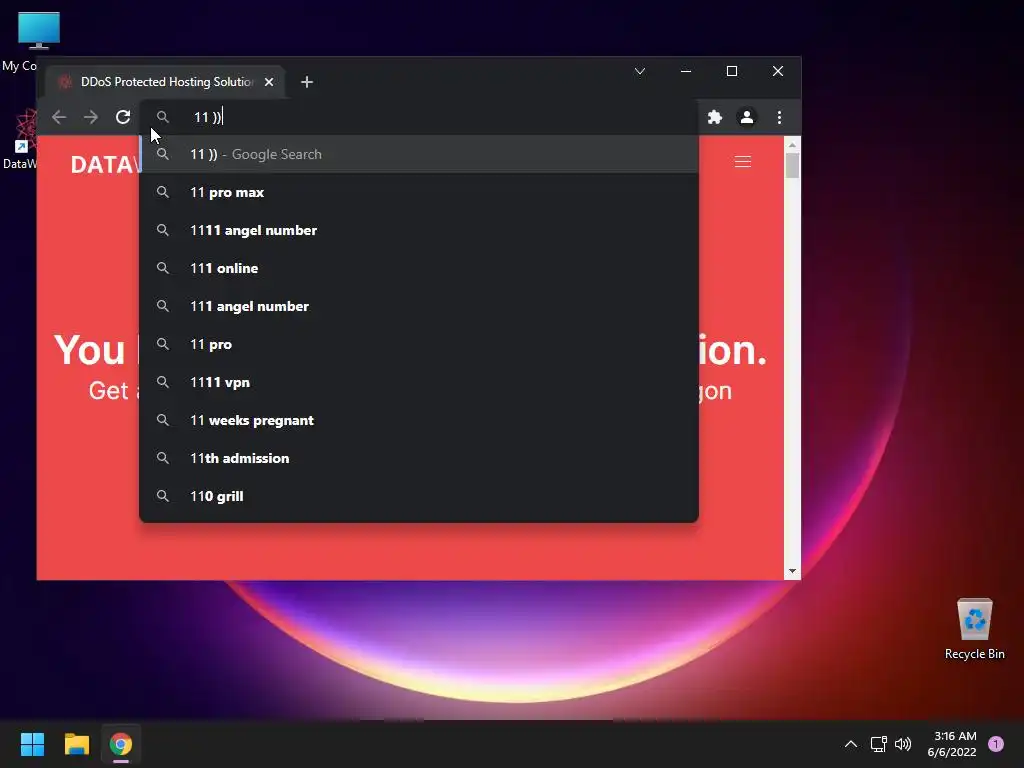Open the Chrome profile avatar icon

coord(746,117)
